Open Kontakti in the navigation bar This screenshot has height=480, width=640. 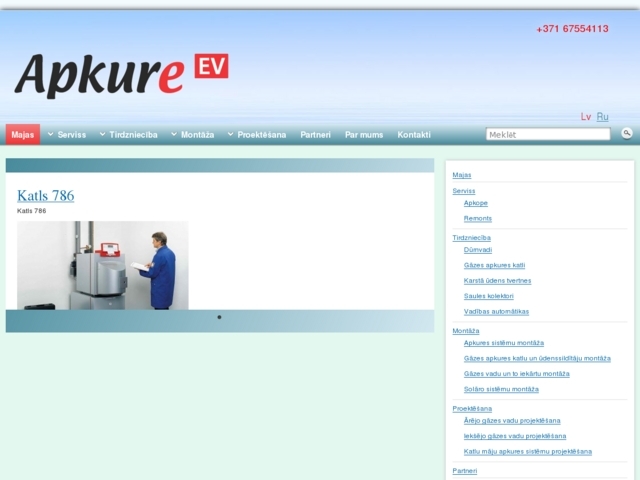414,135
